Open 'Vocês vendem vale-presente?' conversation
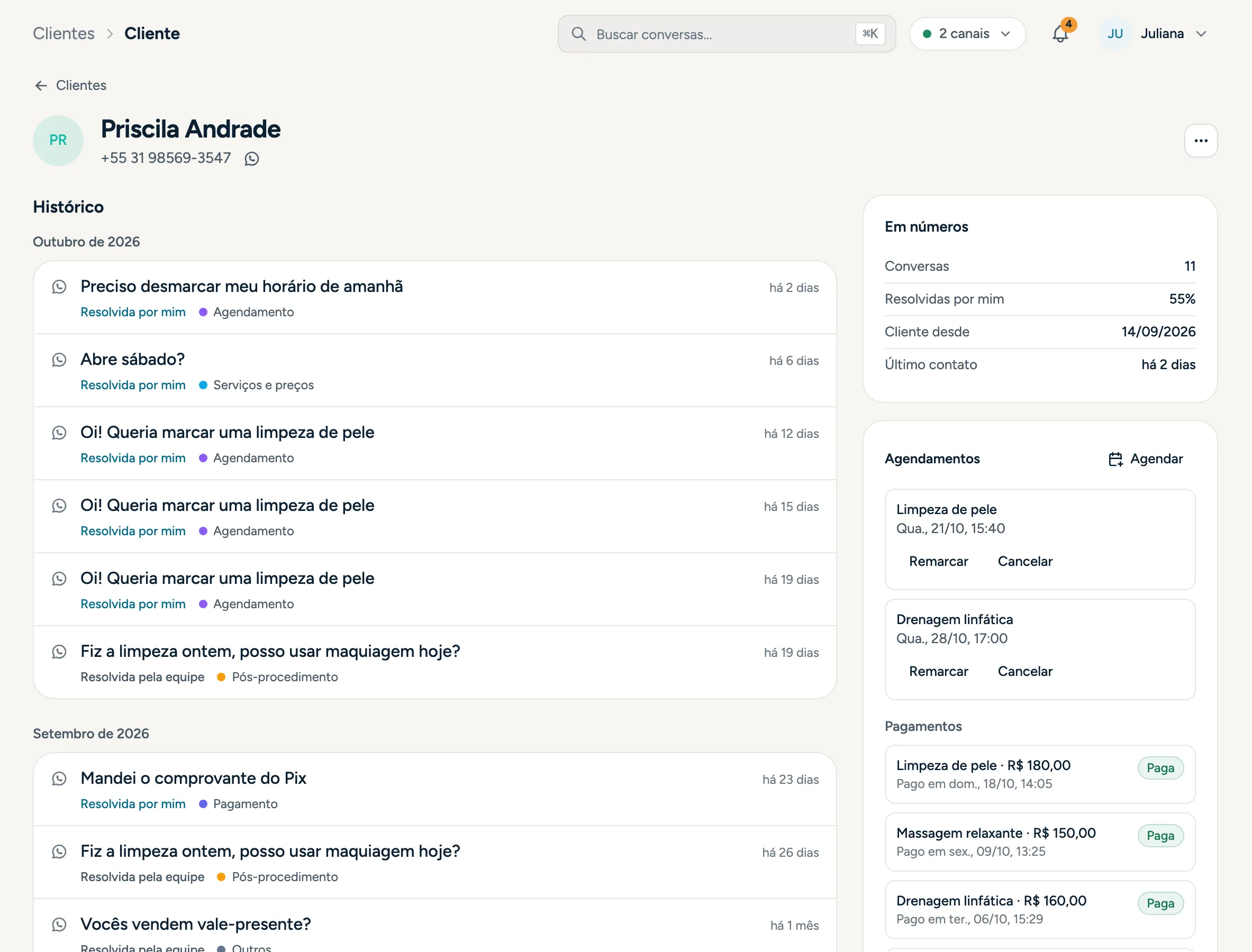 click(435, 926)
